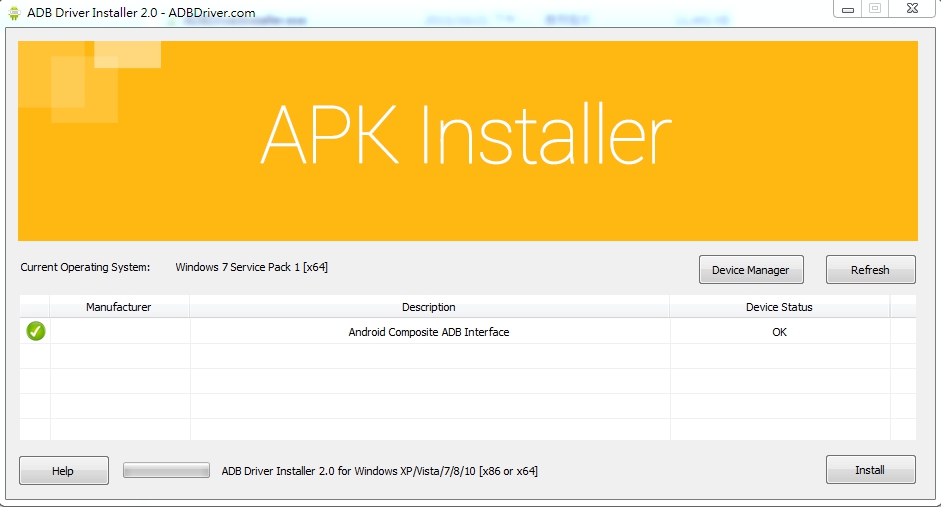This screenshot has height=507, width=941.
Task: Click the progress bar next to Help
Action: coord(166,470)
